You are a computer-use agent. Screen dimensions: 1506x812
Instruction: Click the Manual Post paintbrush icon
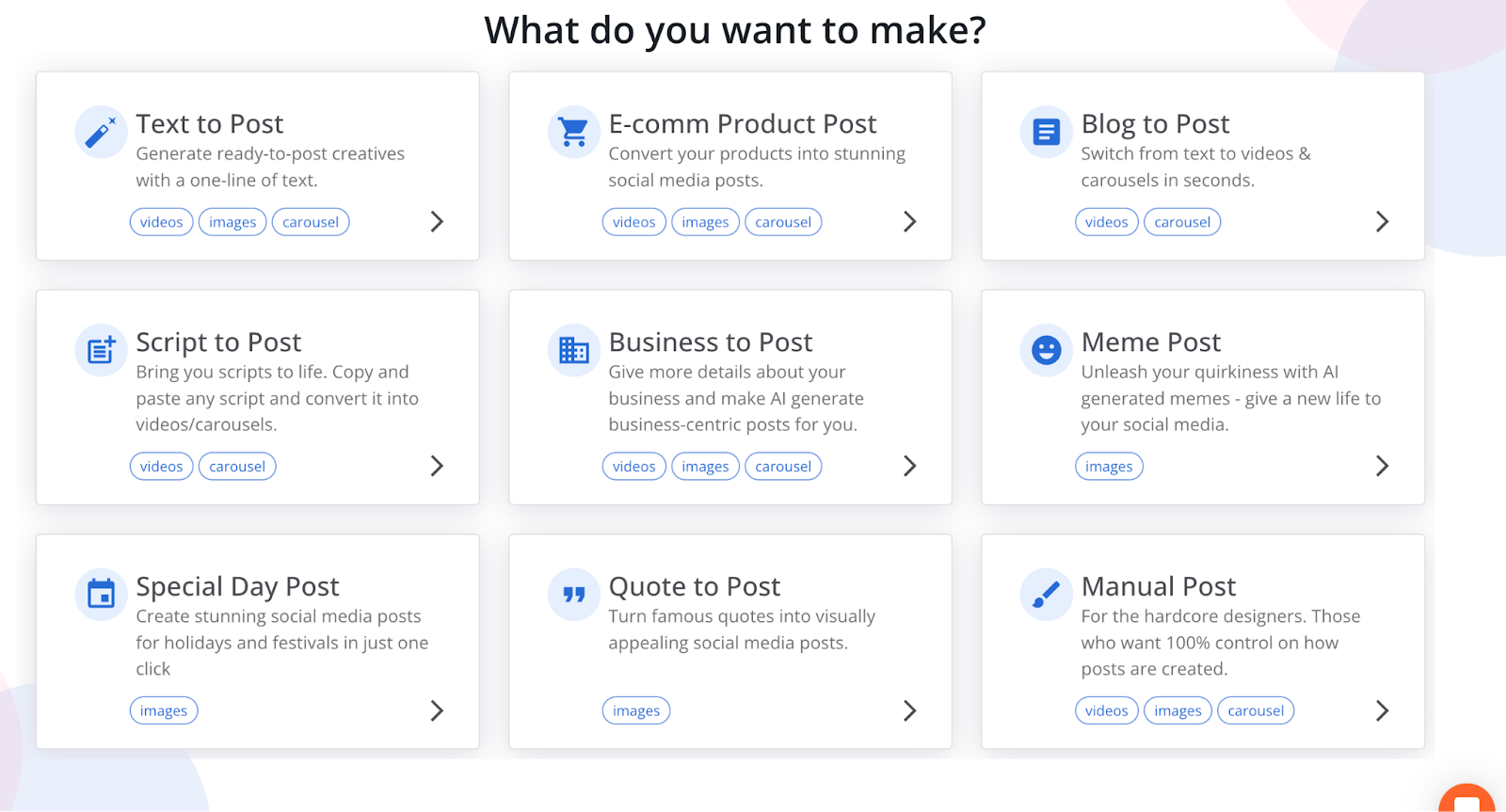pos(1046,595)
